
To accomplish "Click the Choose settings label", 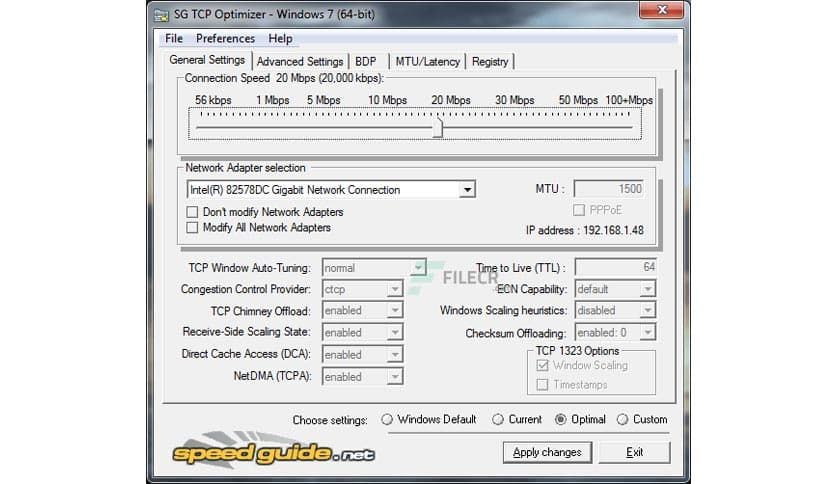I will pos(330,420).
